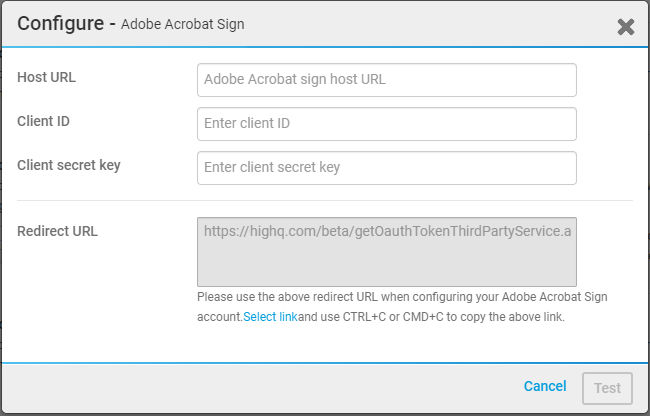This screenshot has height=416, width=650.
Task: Click into the Enter client ID field
Action: click(387, 124)
